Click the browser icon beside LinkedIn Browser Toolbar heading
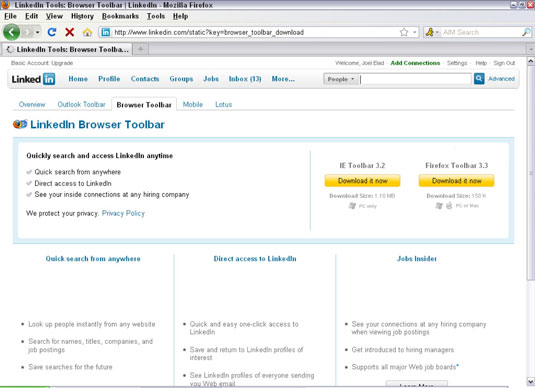This screenshot has width=535, height=388. 20,124
